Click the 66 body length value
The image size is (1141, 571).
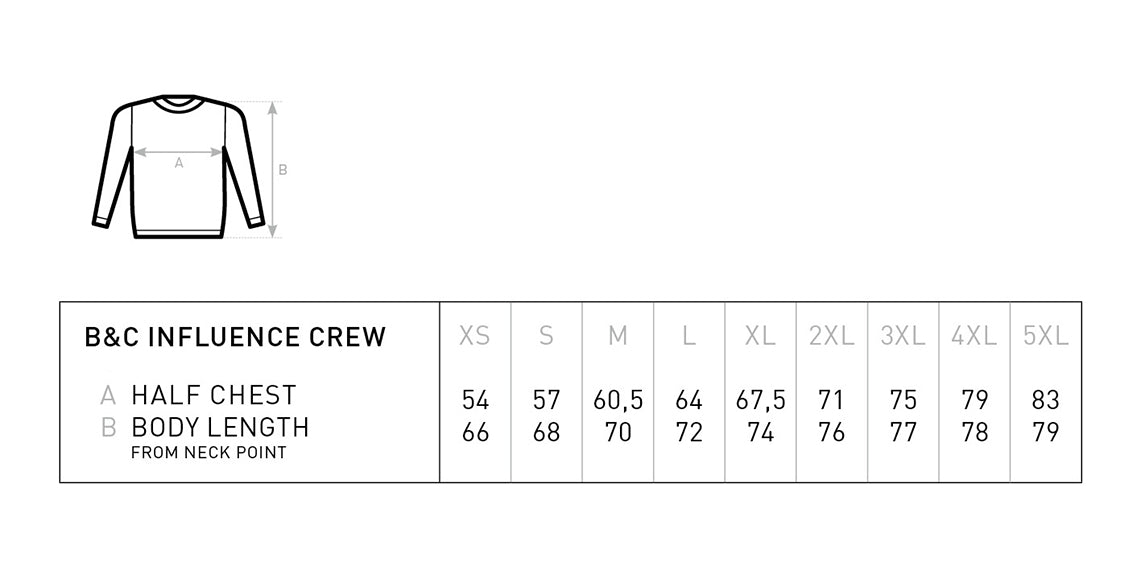coord(475,432)
